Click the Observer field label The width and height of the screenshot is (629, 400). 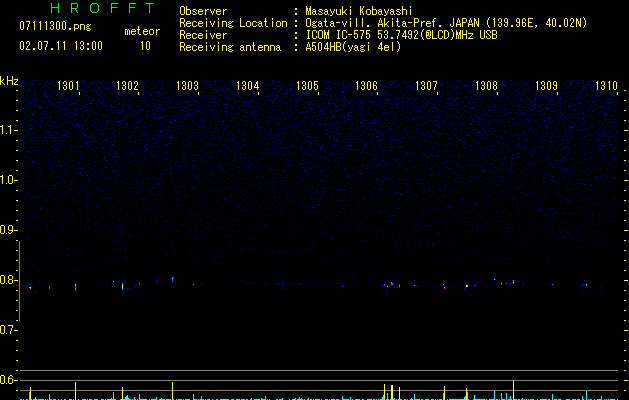click(203, 11)
